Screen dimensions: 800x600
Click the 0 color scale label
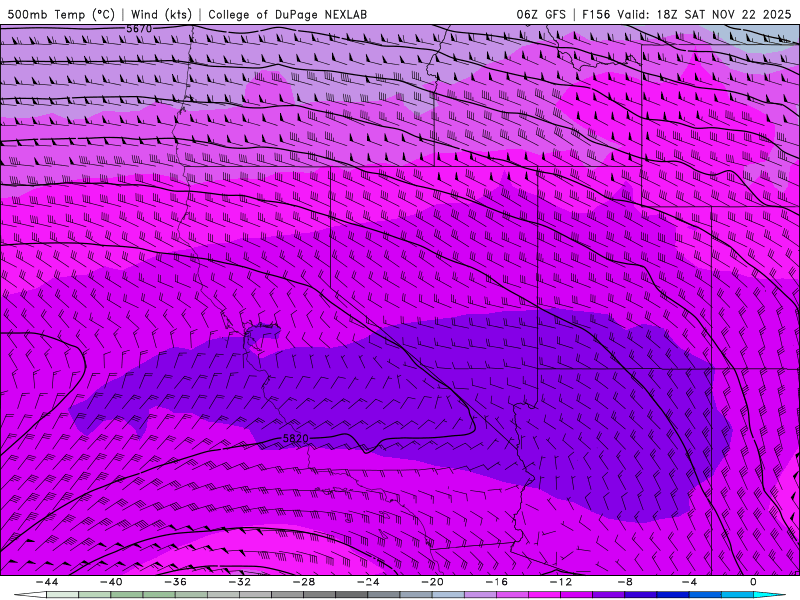pos(754,582)
